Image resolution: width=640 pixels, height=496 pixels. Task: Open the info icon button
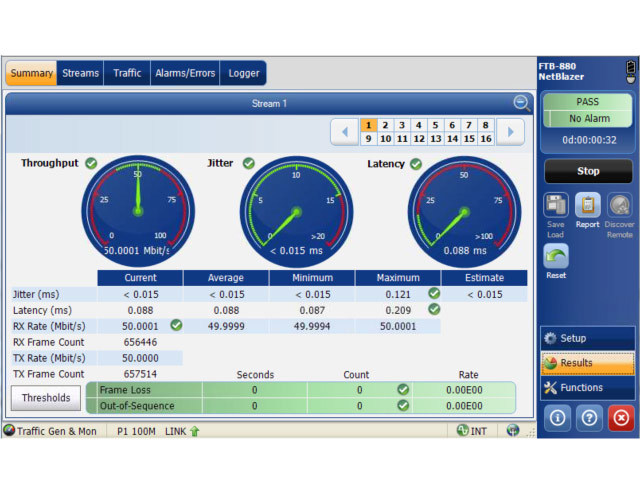coord(556,418)
